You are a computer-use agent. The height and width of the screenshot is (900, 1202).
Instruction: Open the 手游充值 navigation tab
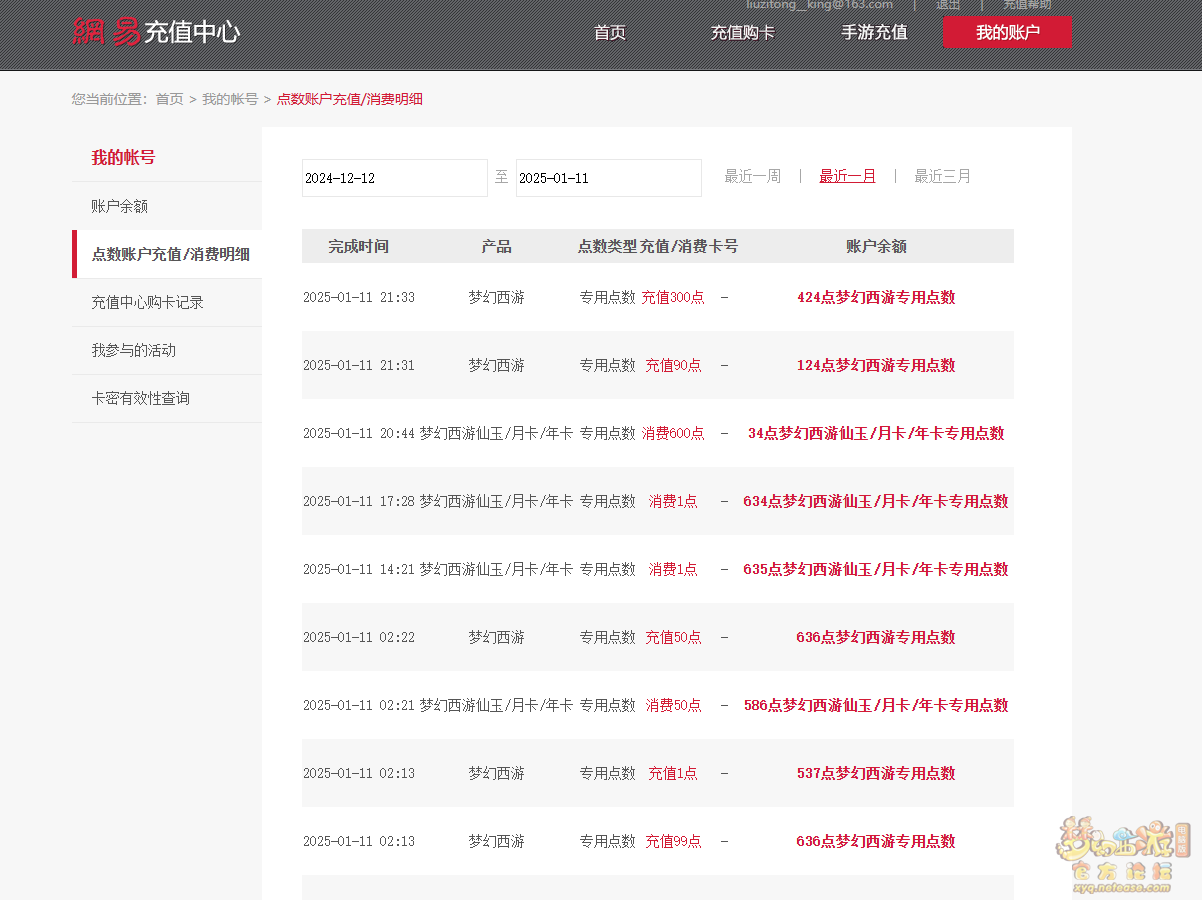click(x=875, y=32)
